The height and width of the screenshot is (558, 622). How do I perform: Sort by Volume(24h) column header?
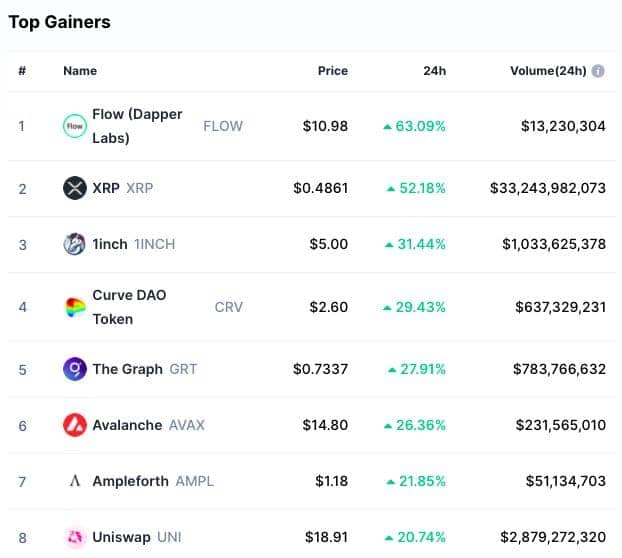[x=548, y=71]
